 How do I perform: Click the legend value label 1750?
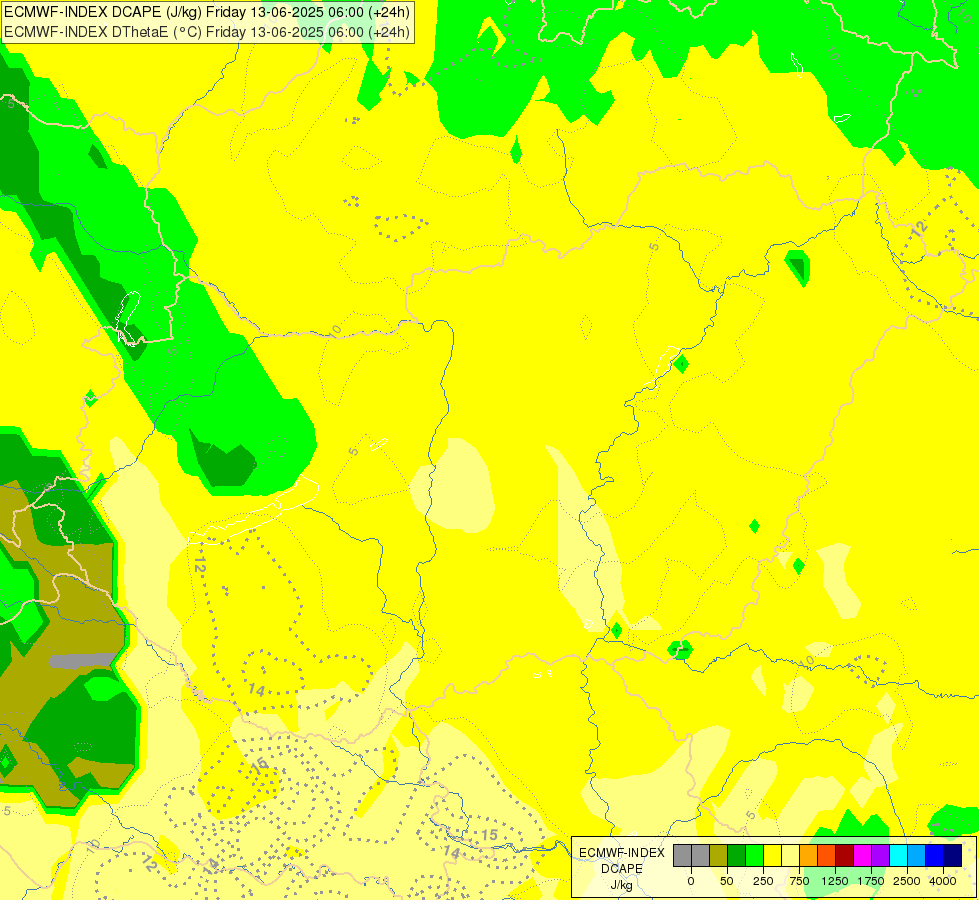(x=871, y=881)
